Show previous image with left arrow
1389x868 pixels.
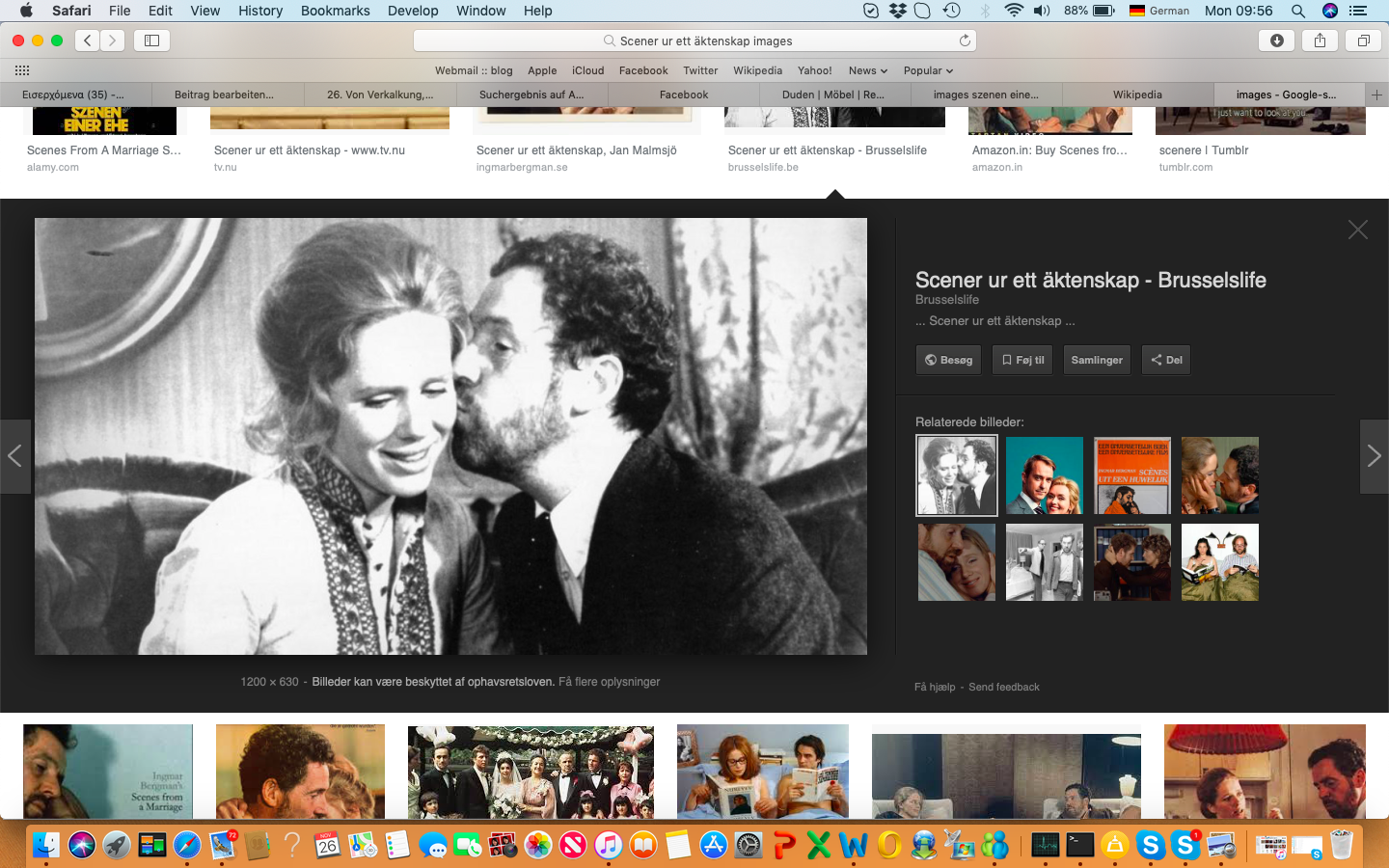[14, 456]
